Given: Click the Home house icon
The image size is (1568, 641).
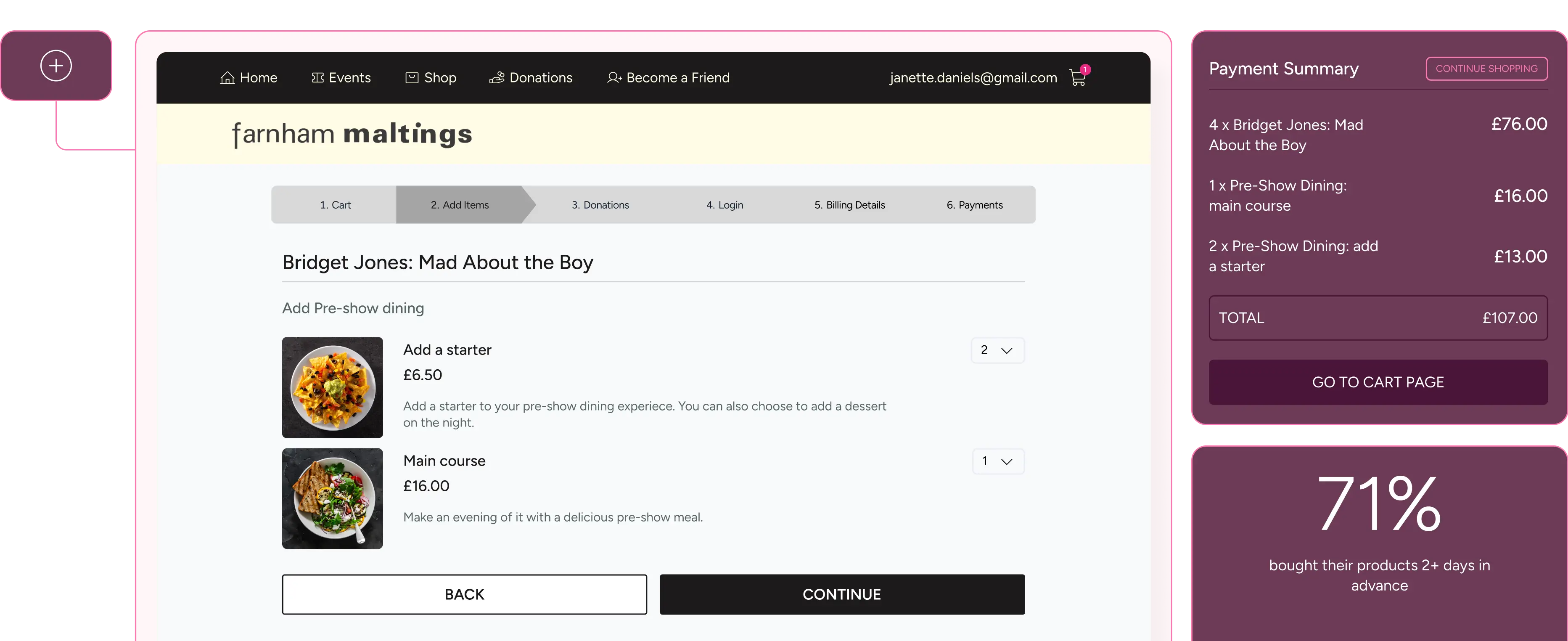Looking at the screenshot, I should click(227, 78).
